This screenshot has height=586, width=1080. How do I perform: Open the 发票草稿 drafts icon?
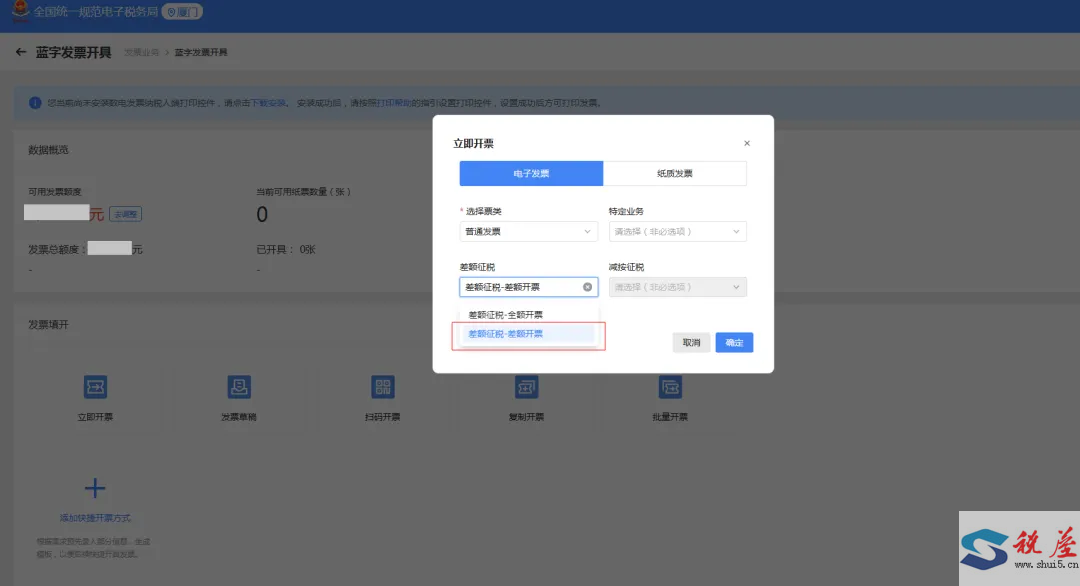tap(239, 387)
